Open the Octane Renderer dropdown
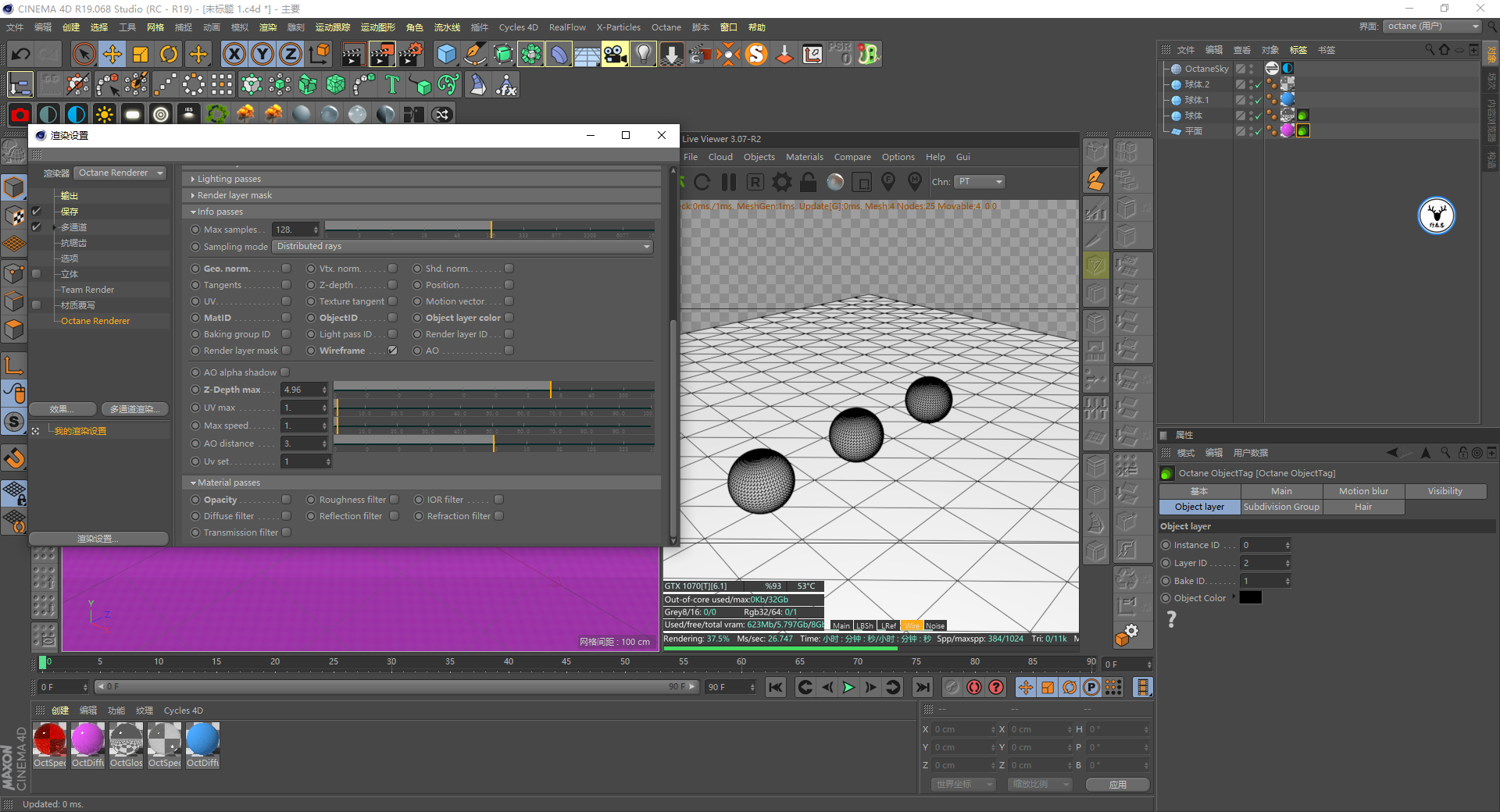The width and height of the screenshot is (1500, 812). 121,173
